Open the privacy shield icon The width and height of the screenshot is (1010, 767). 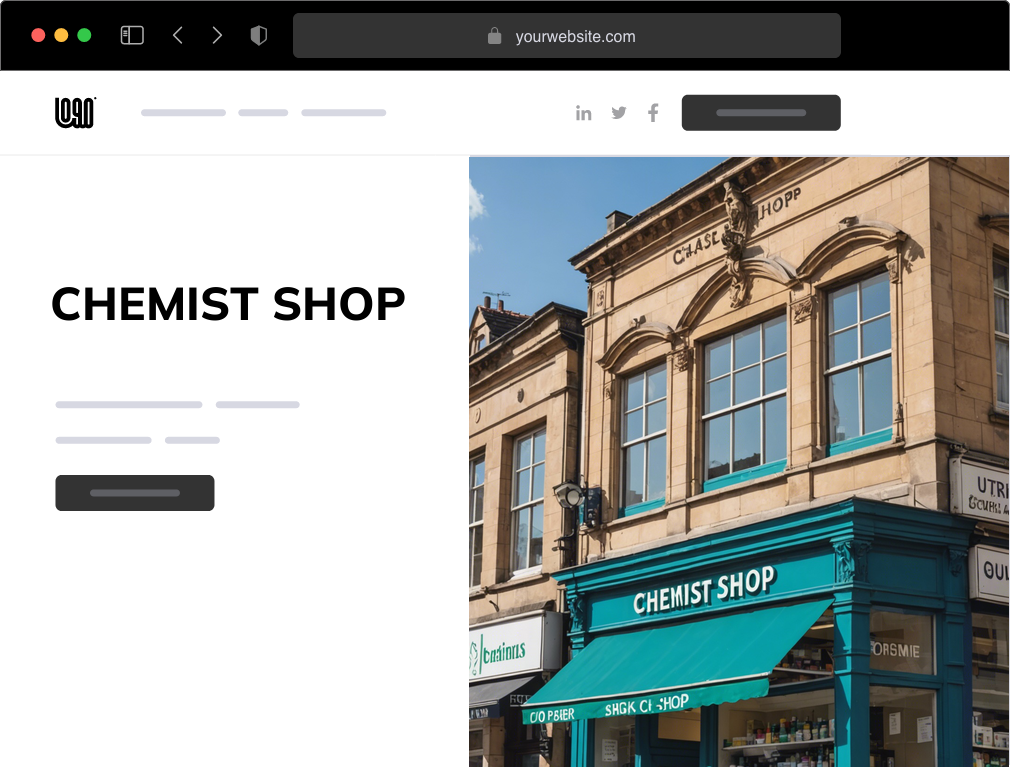click(x=258, y=35)
